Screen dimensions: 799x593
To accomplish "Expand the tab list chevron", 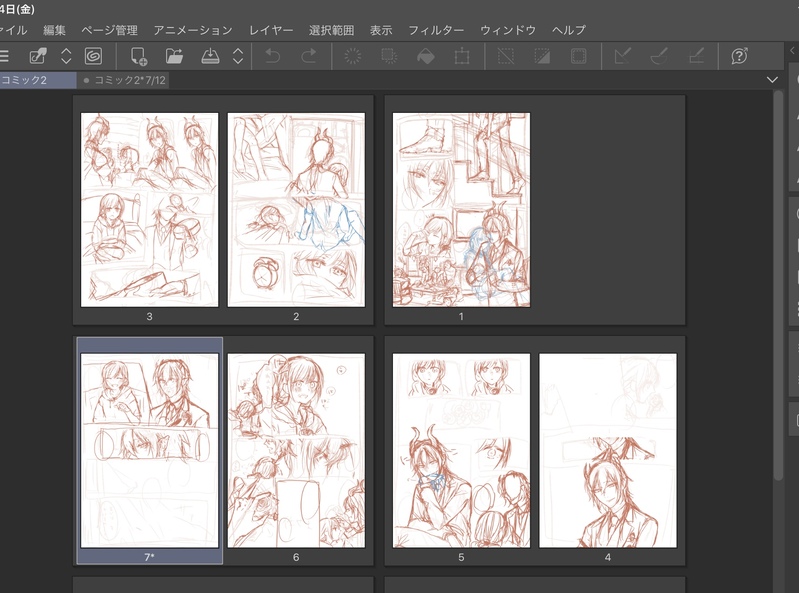I will 772,80.
